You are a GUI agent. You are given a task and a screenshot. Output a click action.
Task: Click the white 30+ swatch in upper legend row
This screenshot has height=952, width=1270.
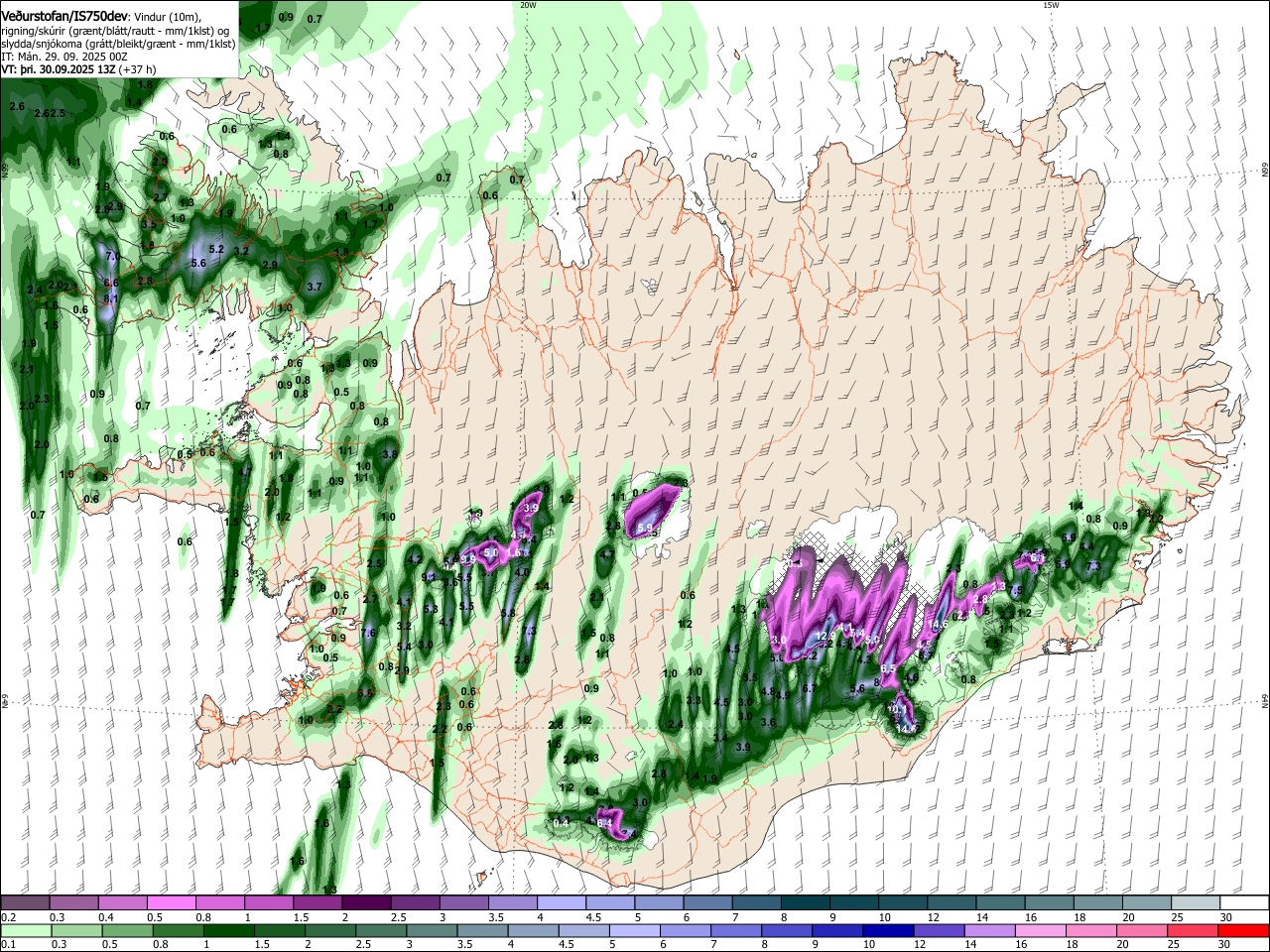1245,903
